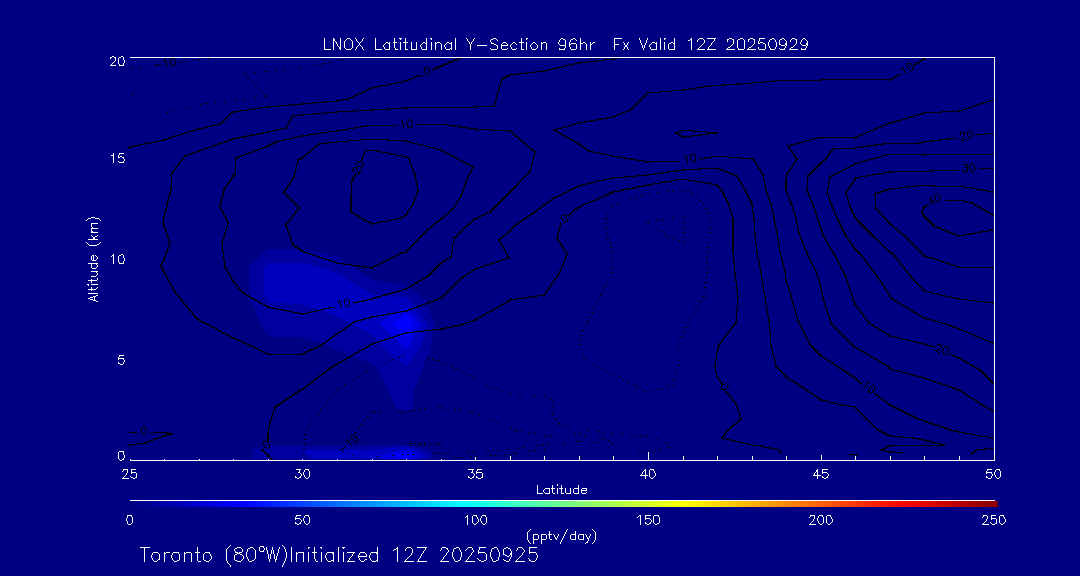This screenshot has width=1080, height=576.
Task: Click altitude axis tick label '20'
Action: (114, 60)
